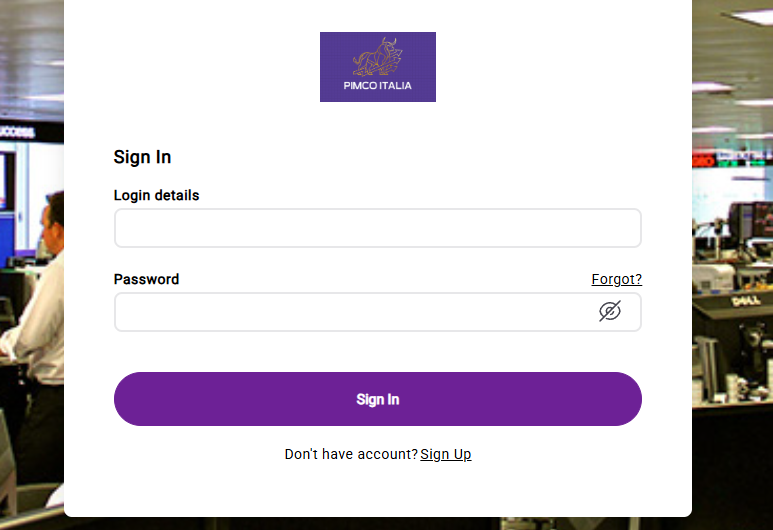773x530 pixels.
Task: Click the Login details field label
Action: point(156,195)
